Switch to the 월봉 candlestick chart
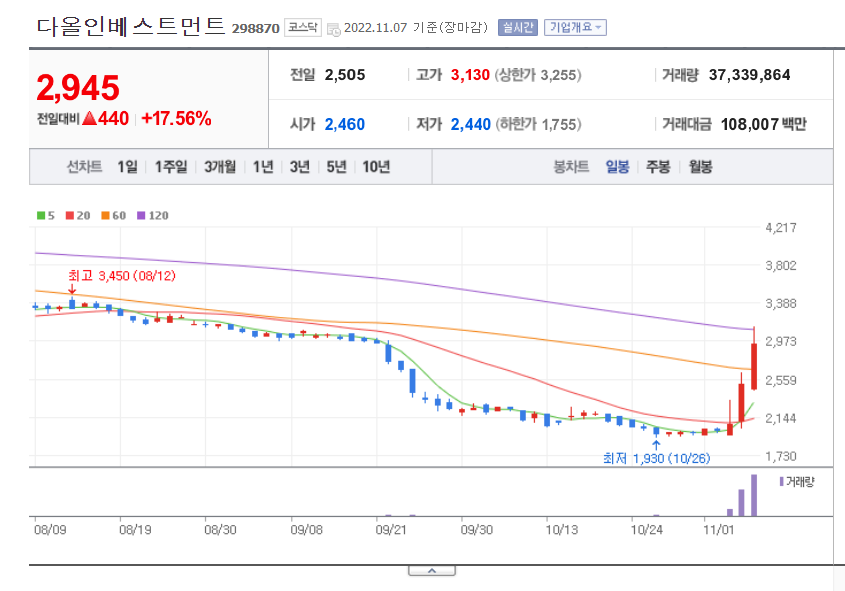845x591 pixels. [700, 167]
